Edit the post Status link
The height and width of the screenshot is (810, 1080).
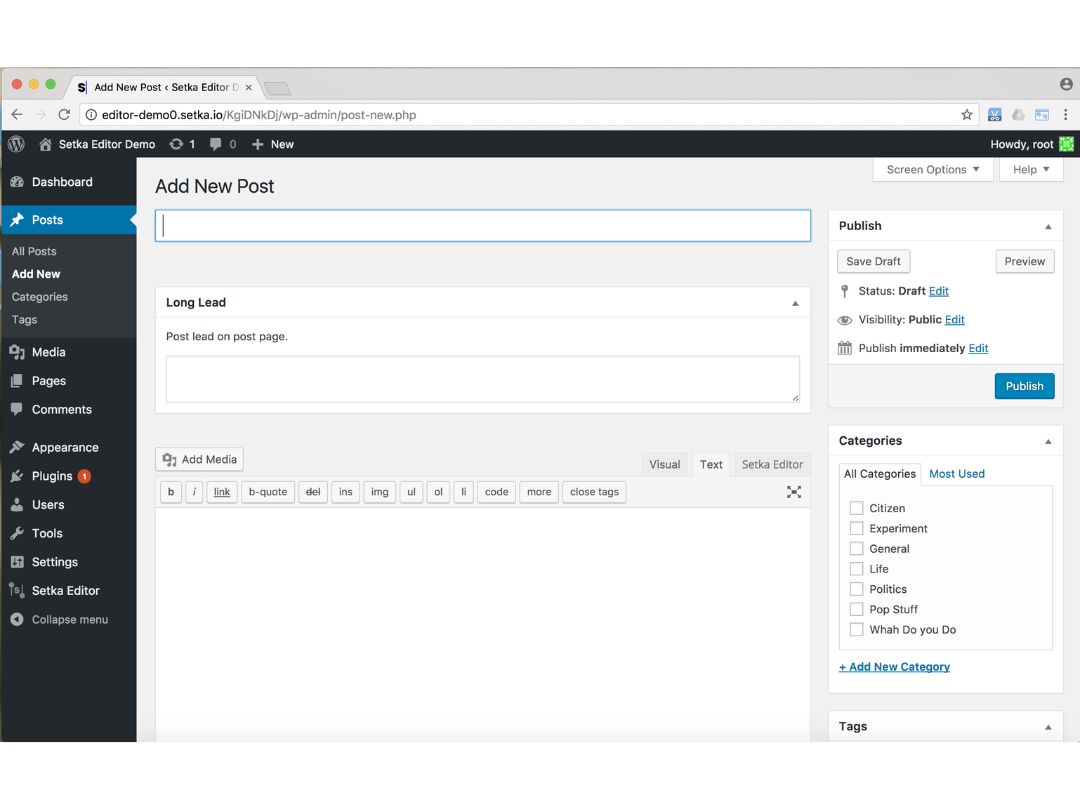click(x=938, y=291)
